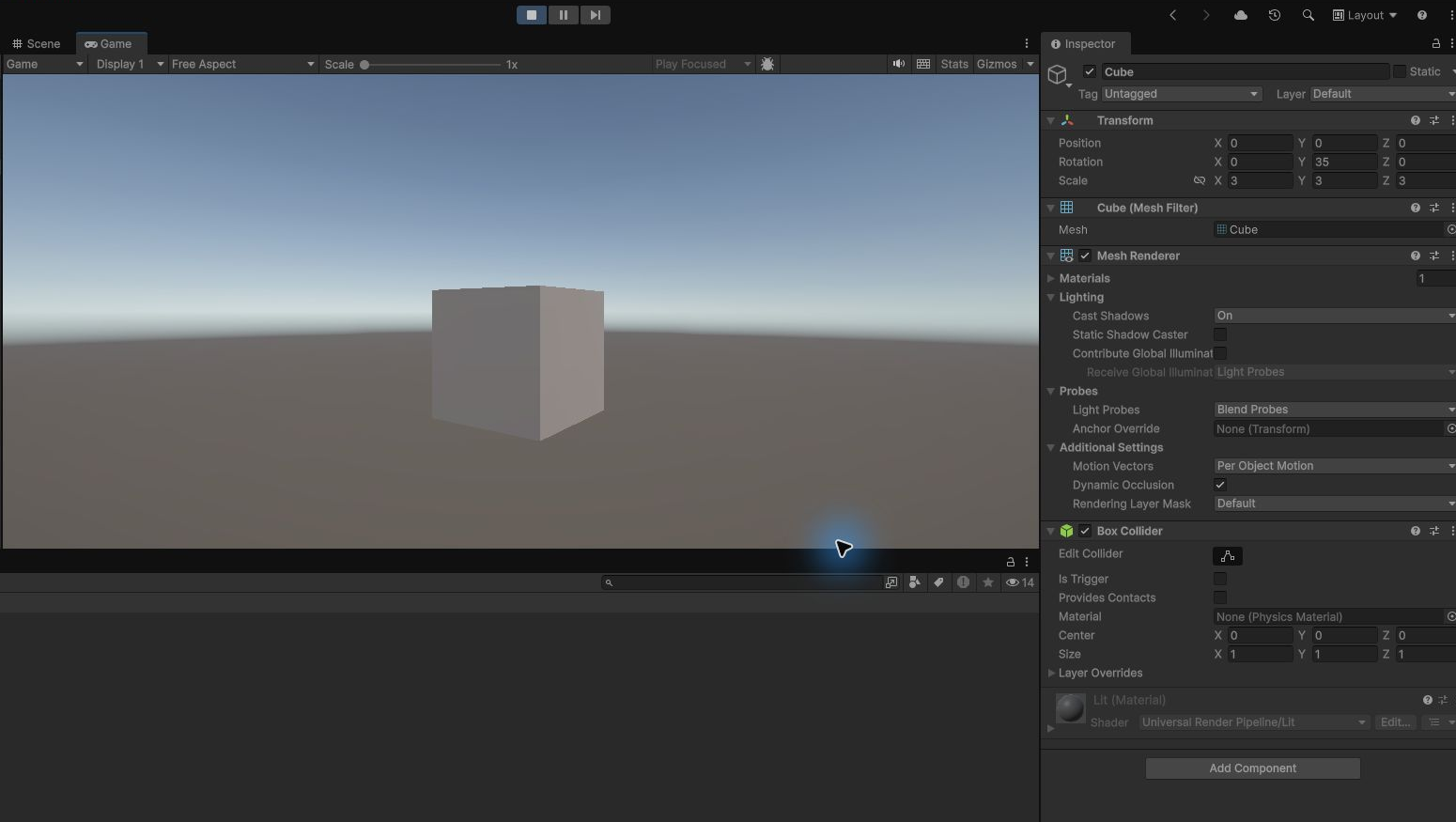Click the Edit Collider button icon
This screenshot has width=1456, height=822.
pyautogui.click(x=1228, y=556)
